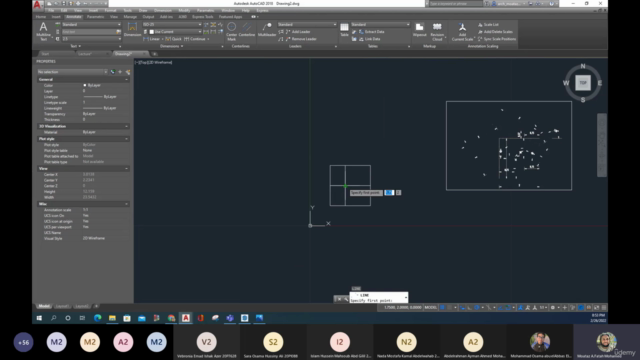Open the AutoCAD application menu logo
This screenshot has width=640, height=360.
[37, 4]
